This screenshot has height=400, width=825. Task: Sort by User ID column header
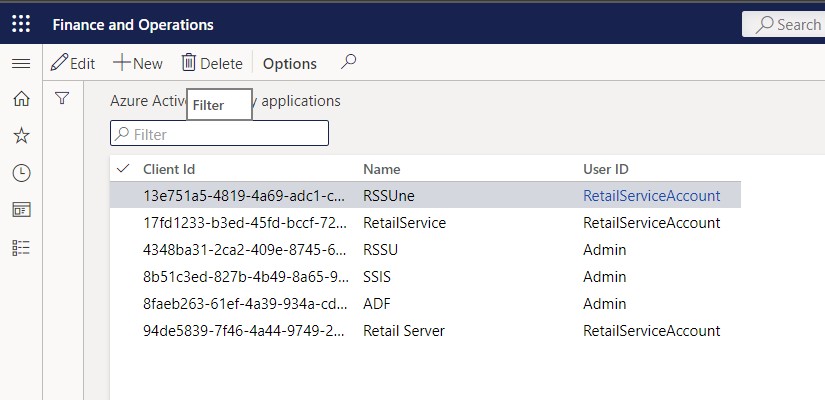click(x=606, y=169)
